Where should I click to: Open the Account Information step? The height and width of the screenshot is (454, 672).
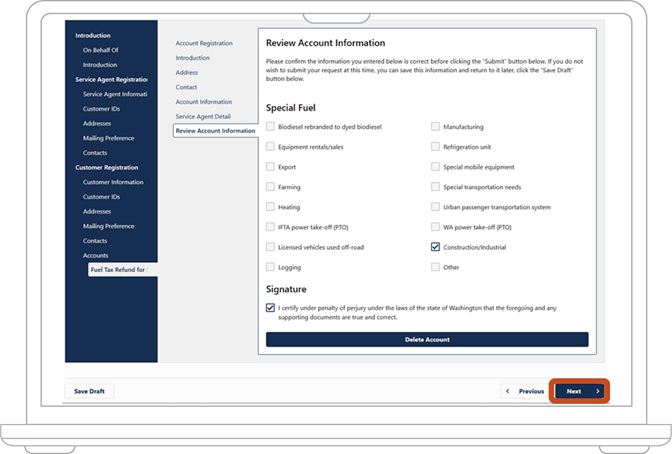point(204,102)
